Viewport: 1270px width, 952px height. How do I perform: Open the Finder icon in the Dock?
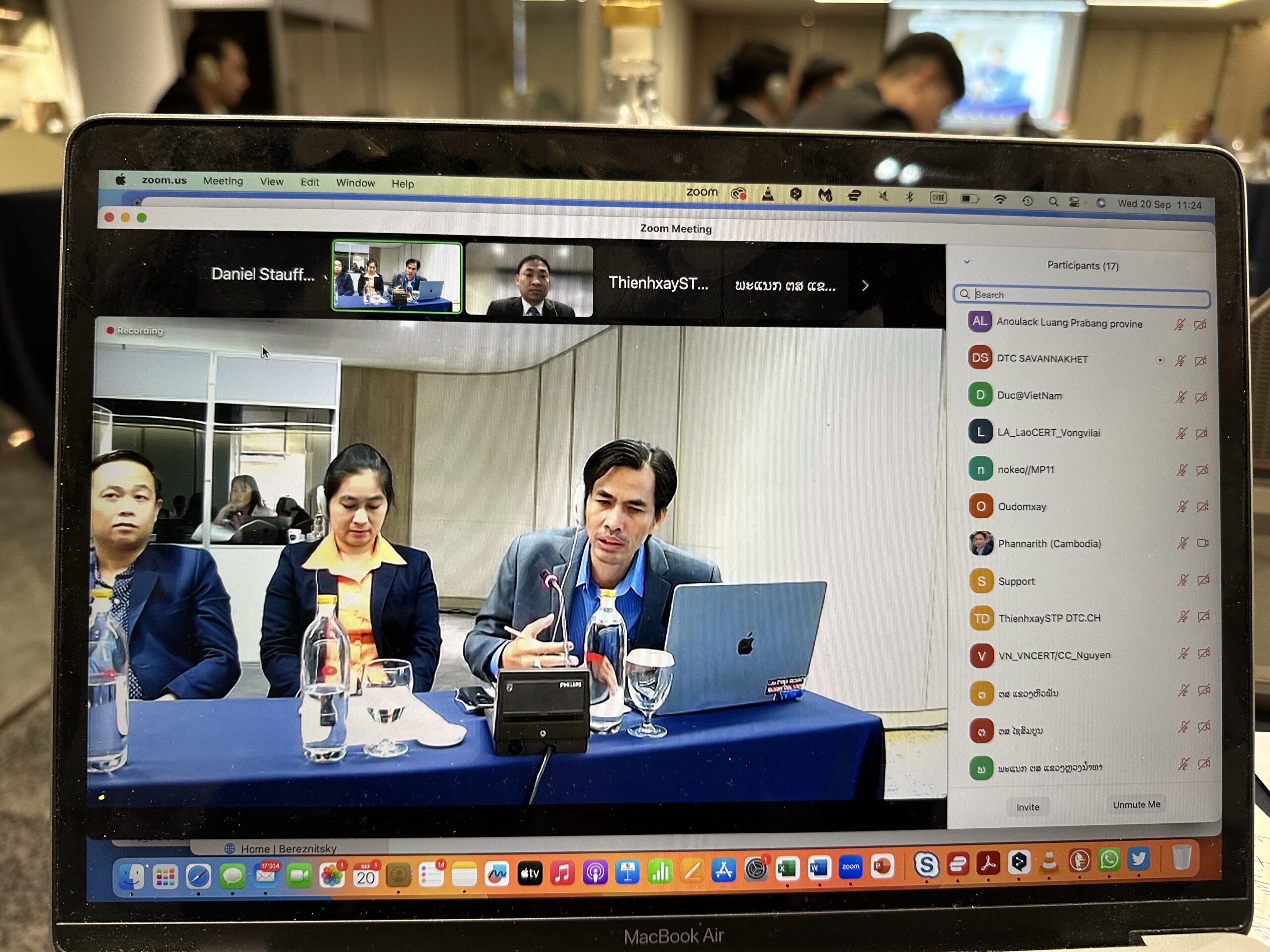click(131, 876)
